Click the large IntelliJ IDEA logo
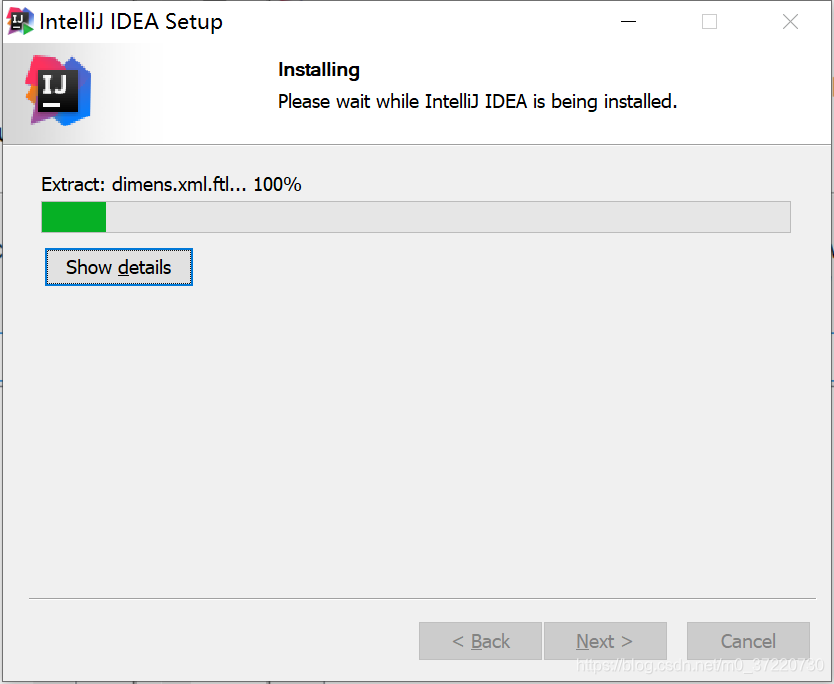The width and height of the screenshot is (834, 684). [57, 92]
